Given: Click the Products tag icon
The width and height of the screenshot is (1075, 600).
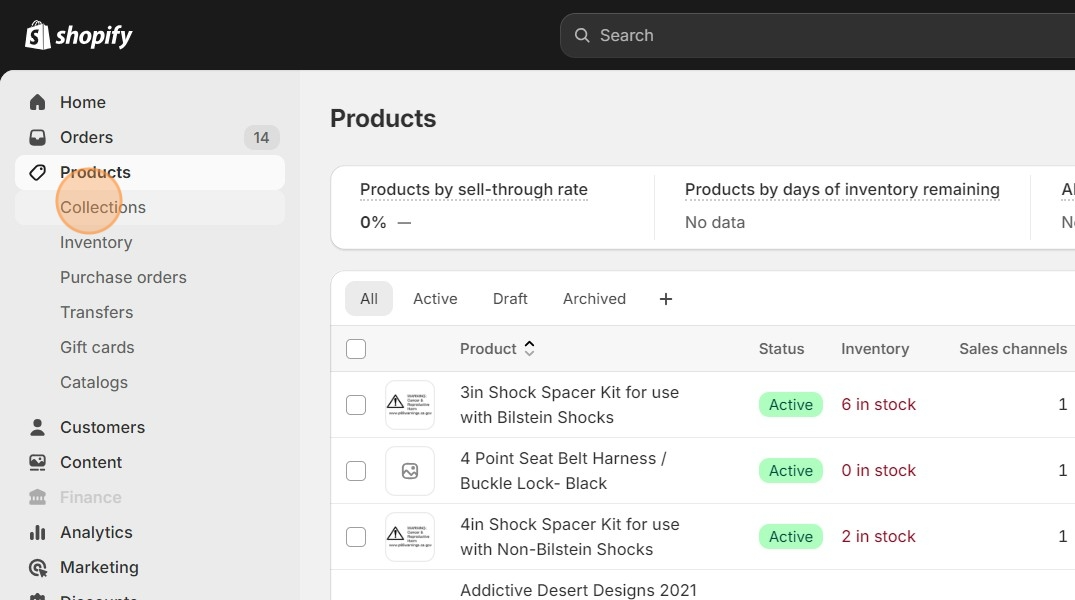Looking at the screenshot, I should point(38,172).
